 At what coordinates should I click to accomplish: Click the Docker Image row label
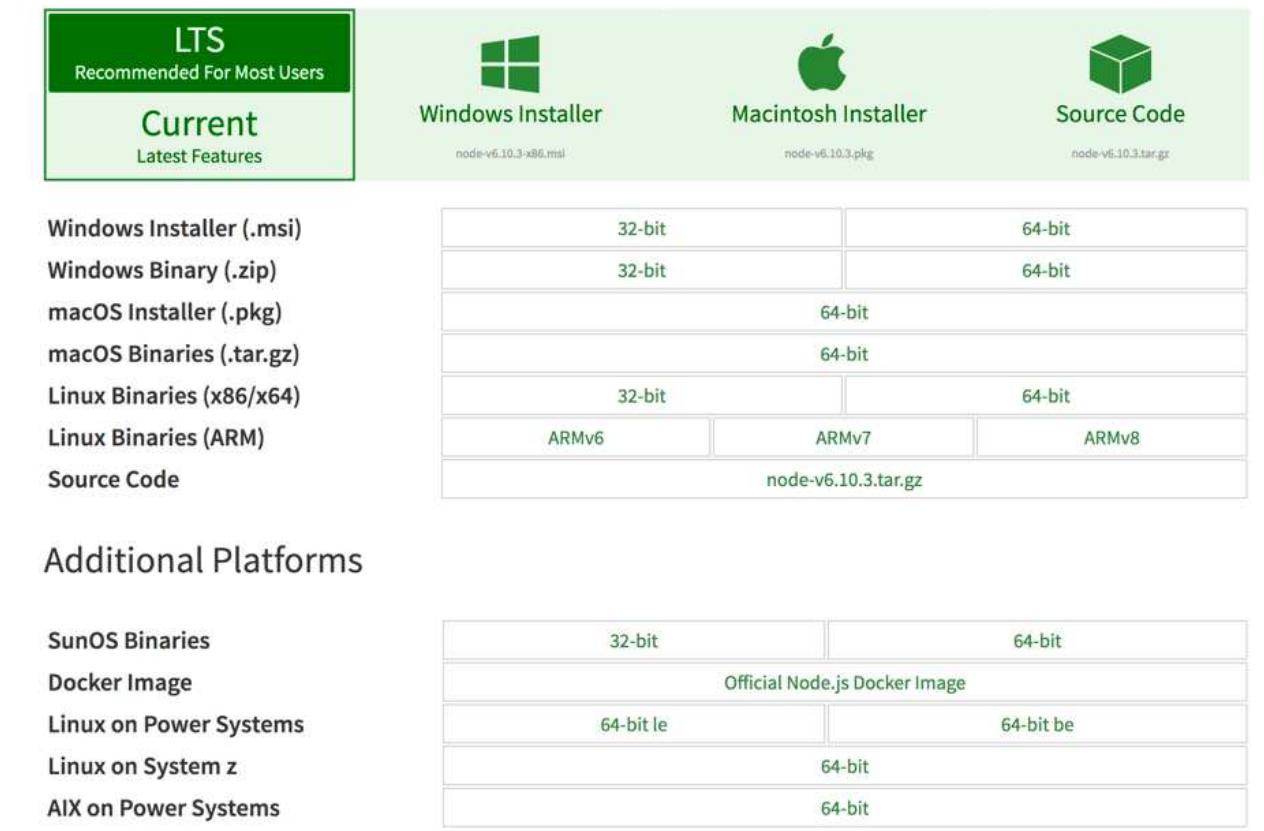point(120,683)
